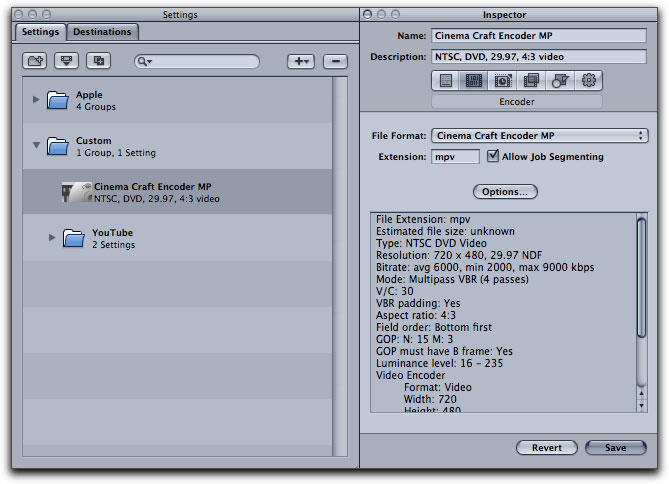Click the Save button

pos(616,448)
